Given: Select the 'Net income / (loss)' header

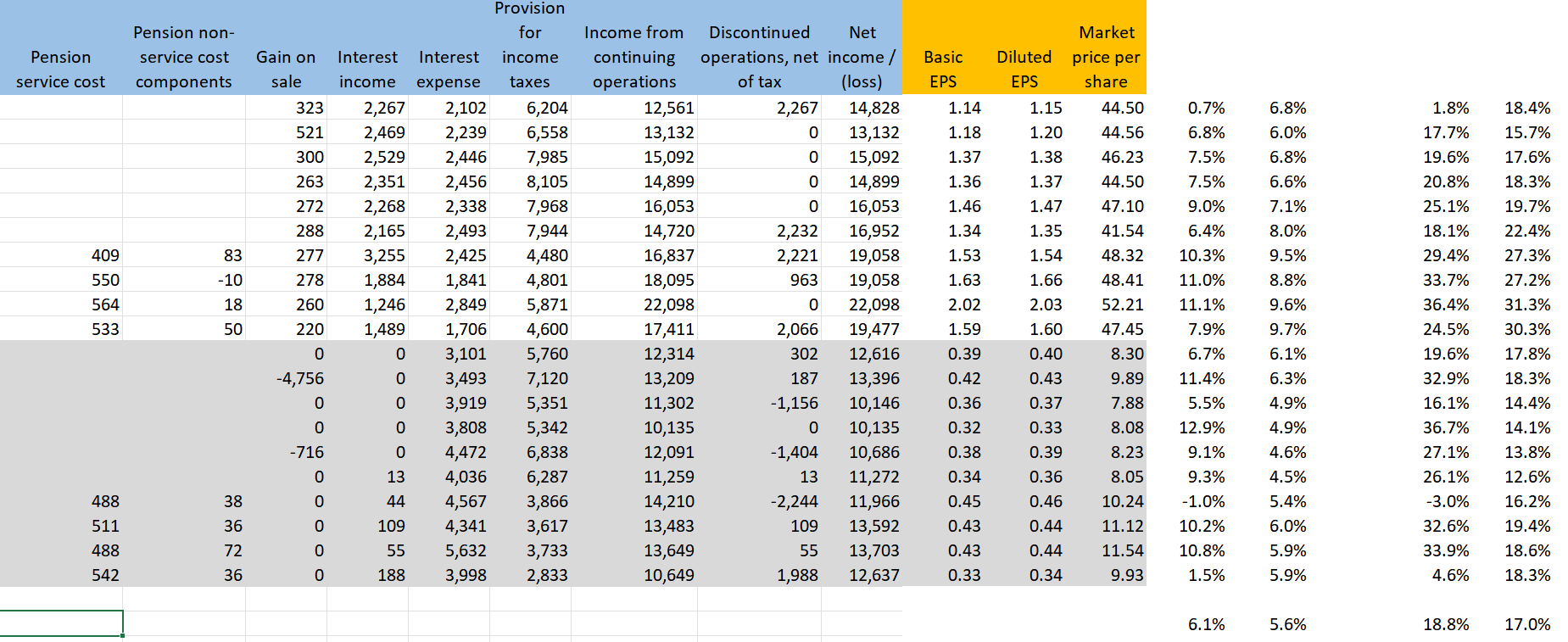Looking at the screenshot, I should pos(862,57).
